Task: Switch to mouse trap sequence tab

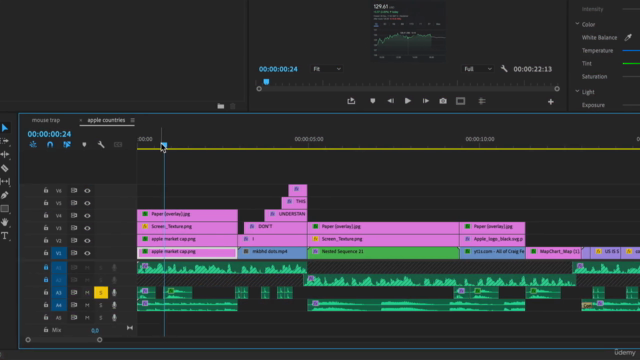Action: [46, 120]
